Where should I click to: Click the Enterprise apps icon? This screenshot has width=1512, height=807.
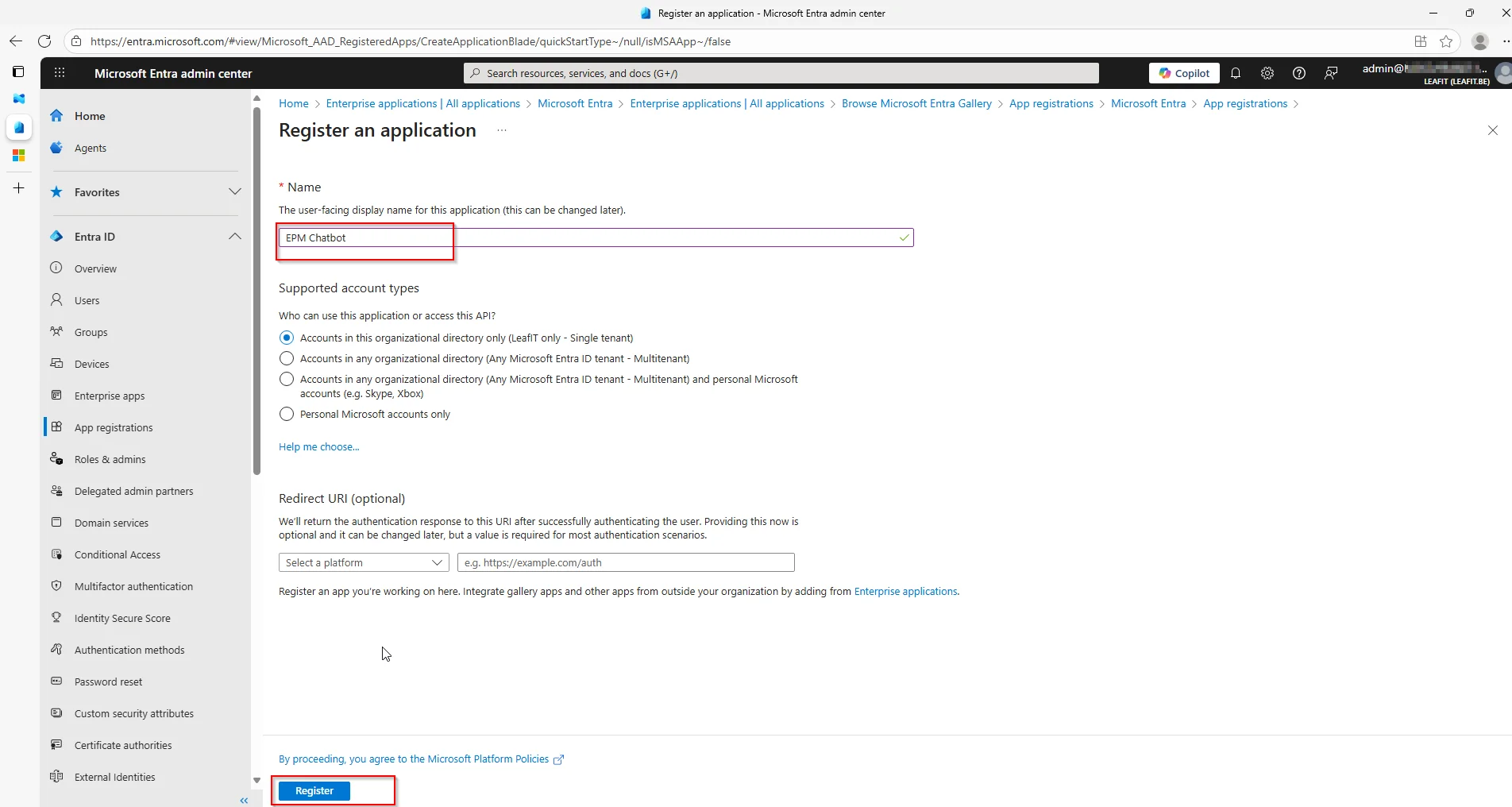[x=56, y=395]
